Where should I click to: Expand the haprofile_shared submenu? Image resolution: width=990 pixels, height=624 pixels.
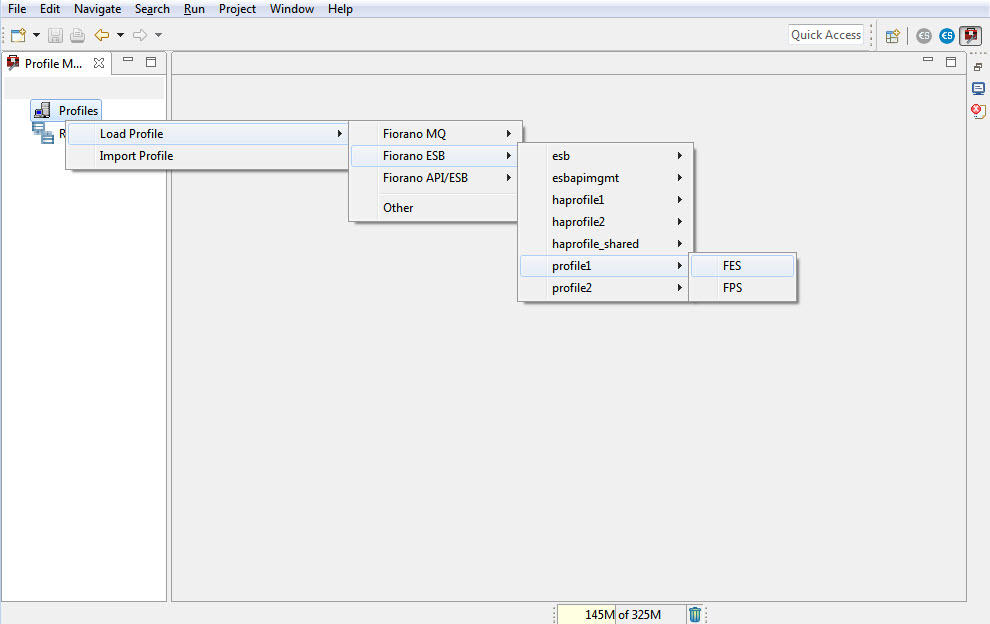(x=605, y=244)
